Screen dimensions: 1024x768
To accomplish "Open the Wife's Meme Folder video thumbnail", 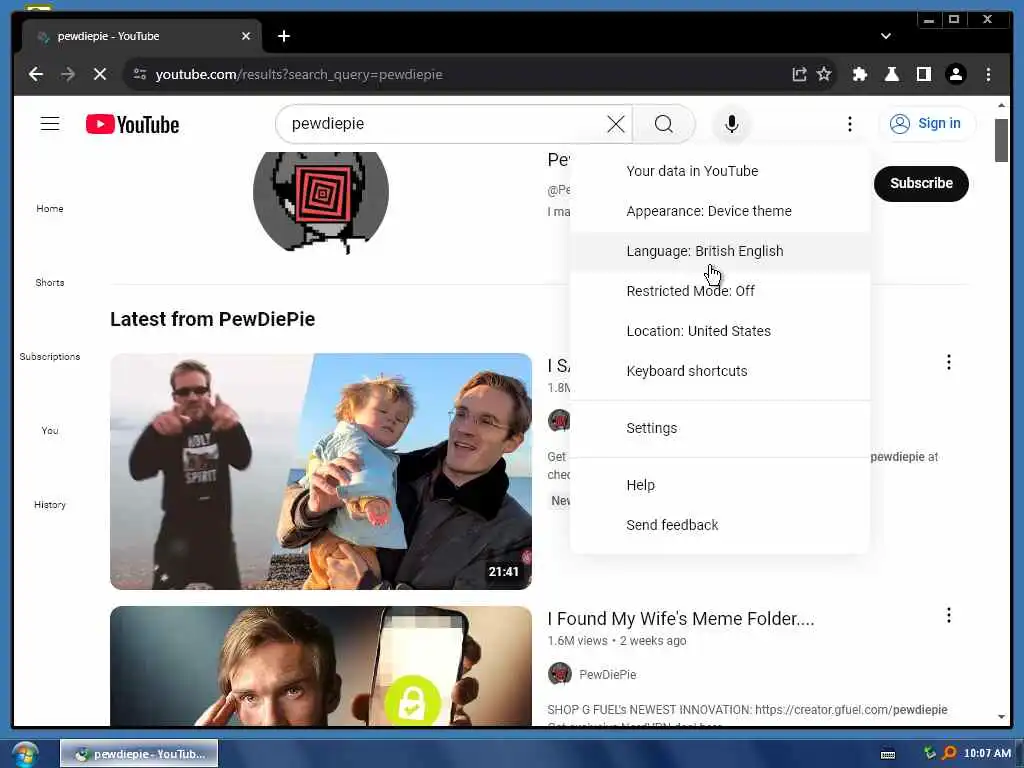I will point(321,665).
